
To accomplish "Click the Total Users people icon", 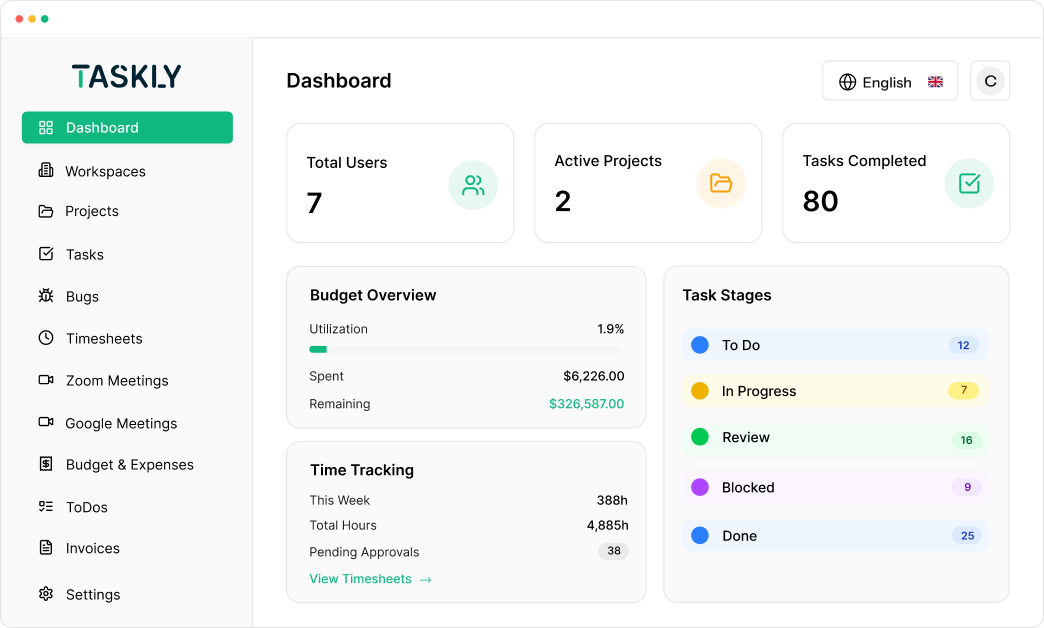I will [473, 185].
